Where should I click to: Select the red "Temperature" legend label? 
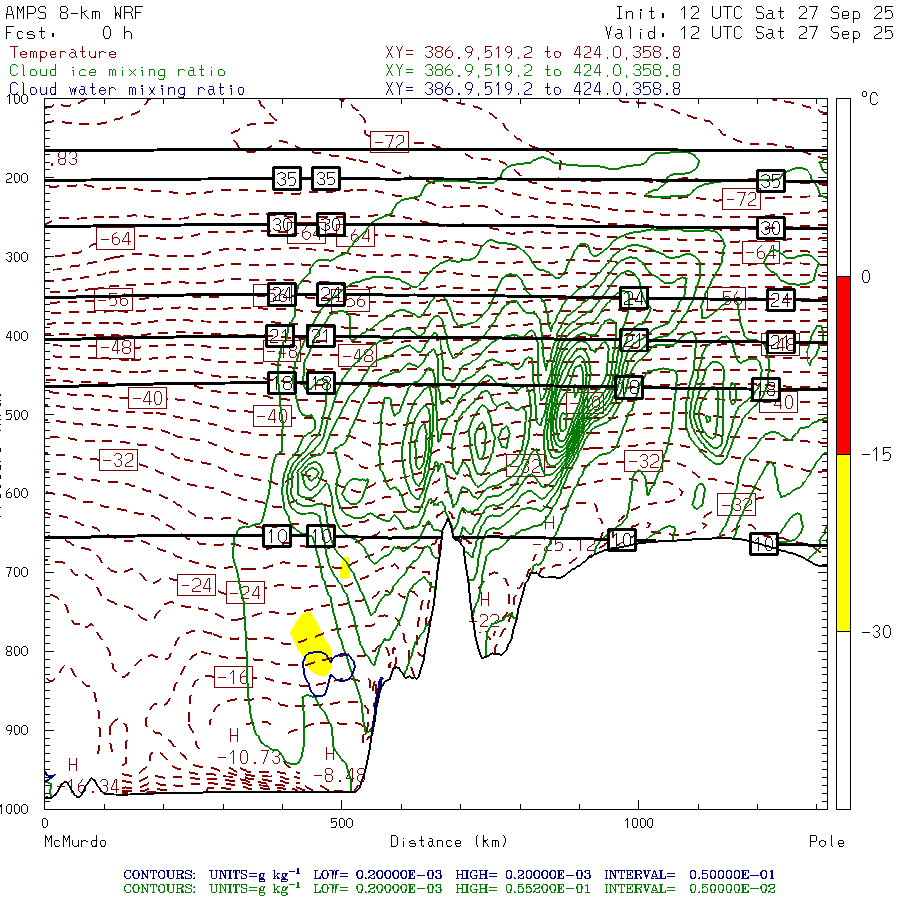[x=63, y=53]
